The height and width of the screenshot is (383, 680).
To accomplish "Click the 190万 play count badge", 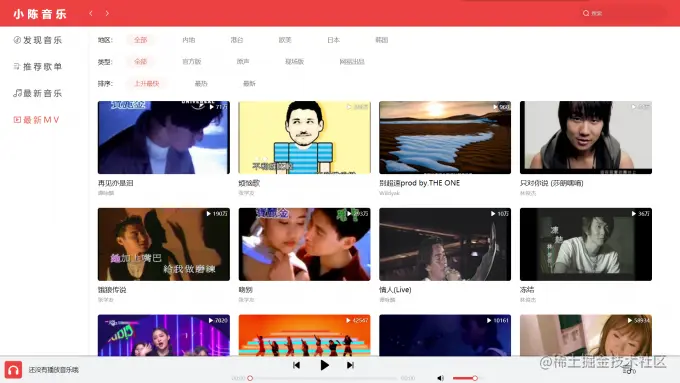I will [217, 213].
